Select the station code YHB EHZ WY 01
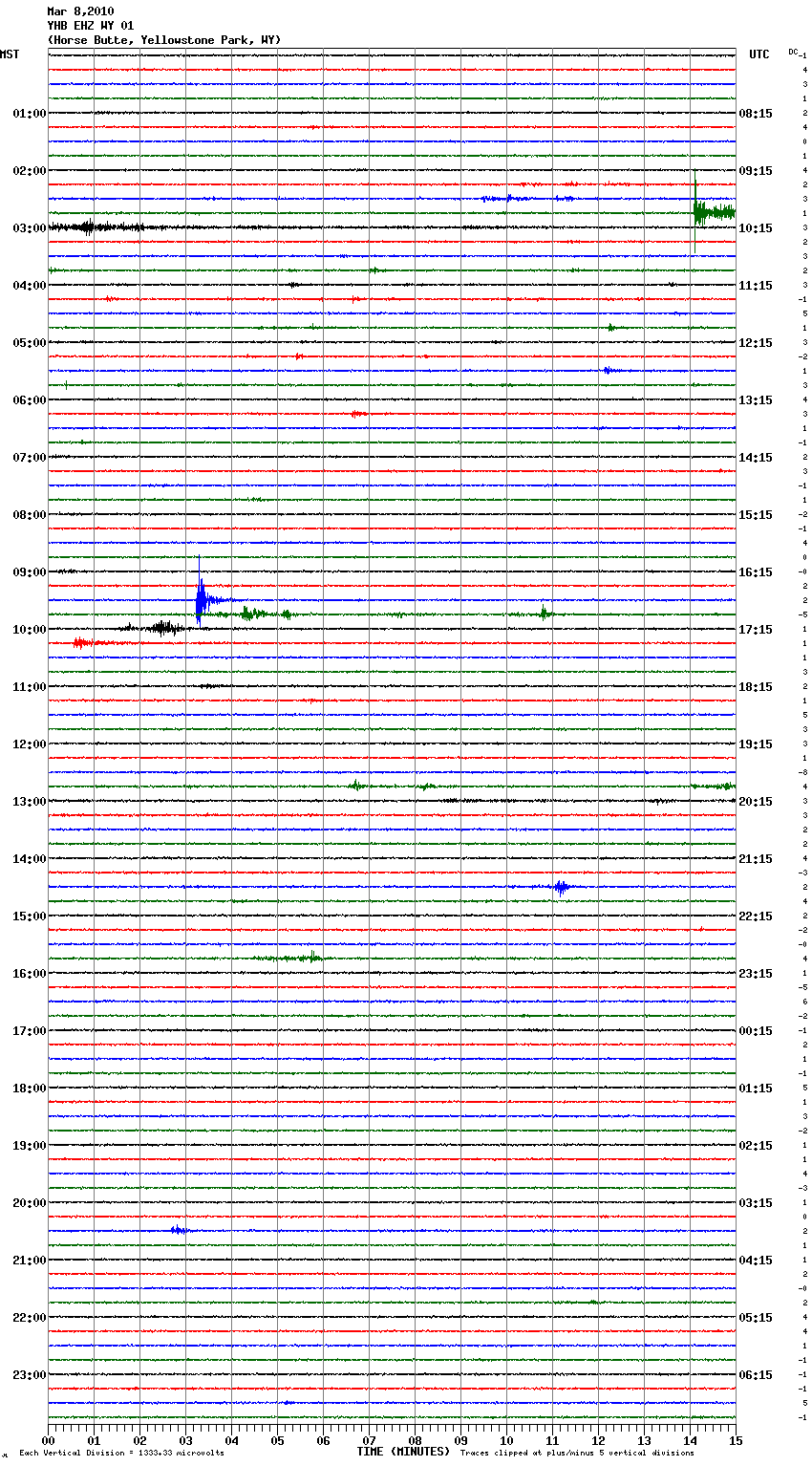 coord(91,26)
